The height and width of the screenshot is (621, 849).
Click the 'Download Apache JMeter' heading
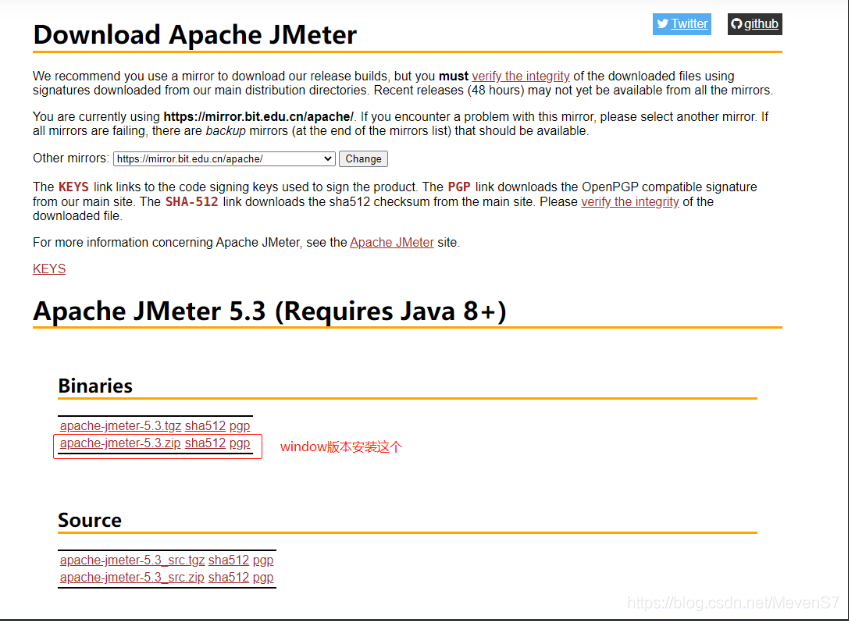tap(195, 35)
